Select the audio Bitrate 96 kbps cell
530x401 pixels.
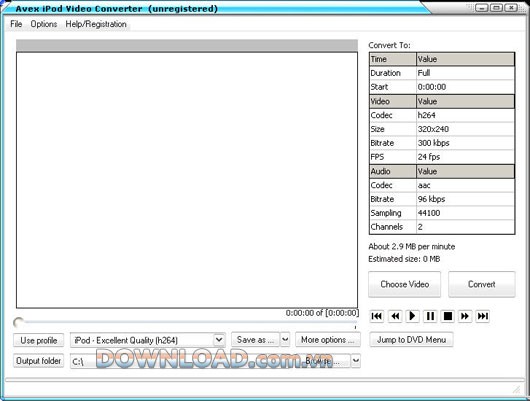click(465, 199)
